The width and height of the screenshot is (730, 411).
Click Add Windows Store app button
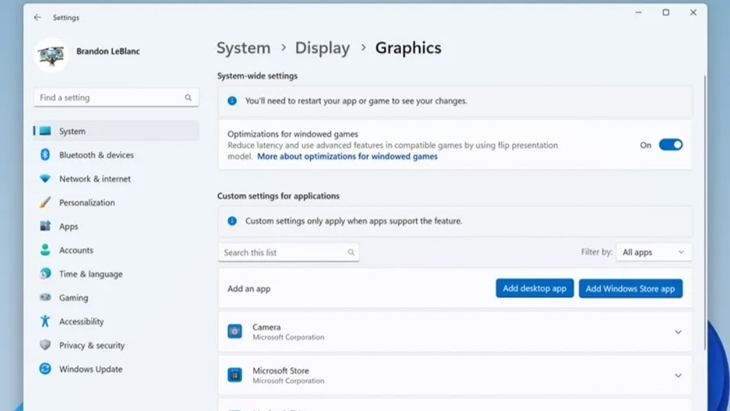coord(630,289)
